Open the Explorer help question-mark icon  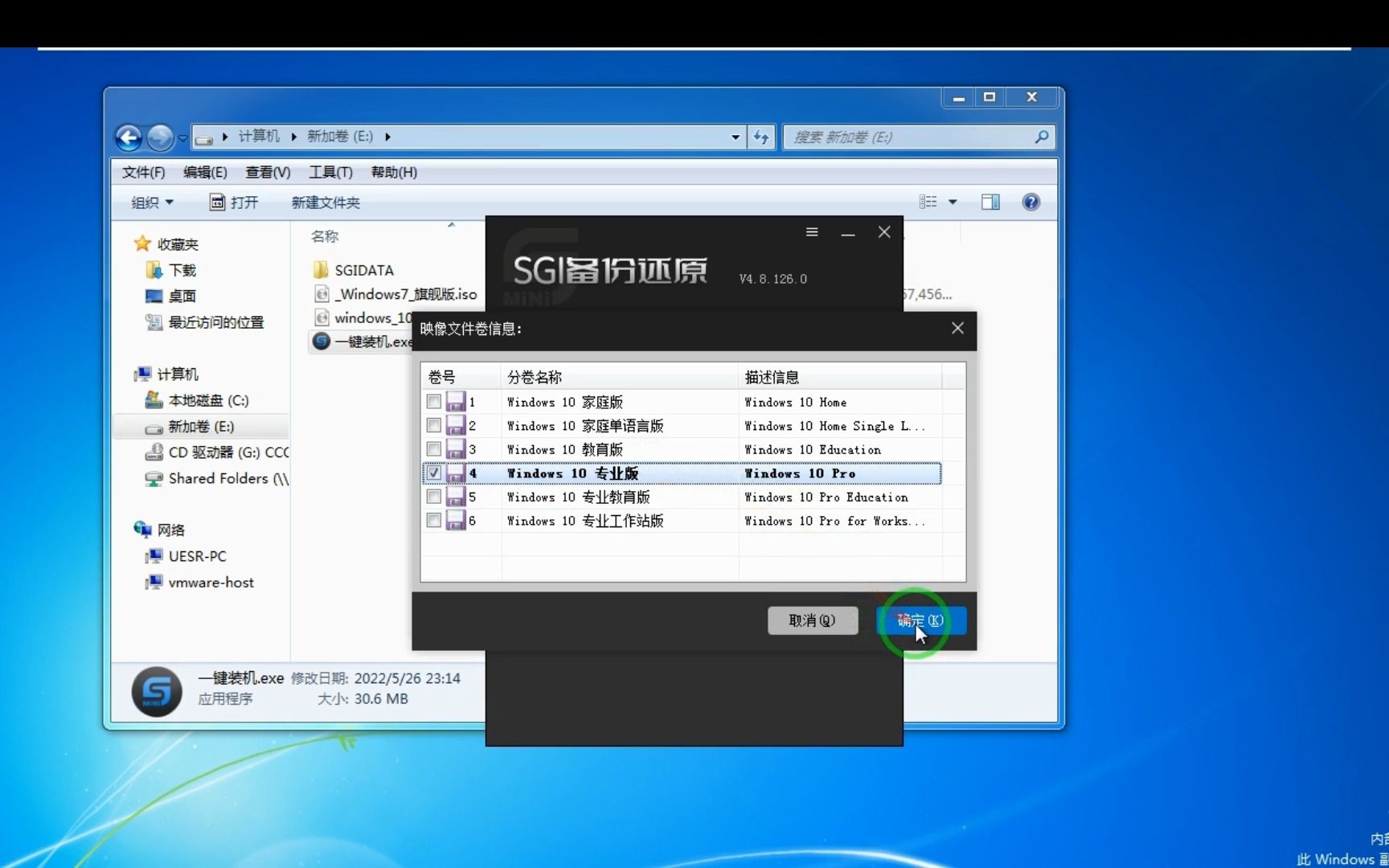pyautogui.click(x=1030, y=202)
